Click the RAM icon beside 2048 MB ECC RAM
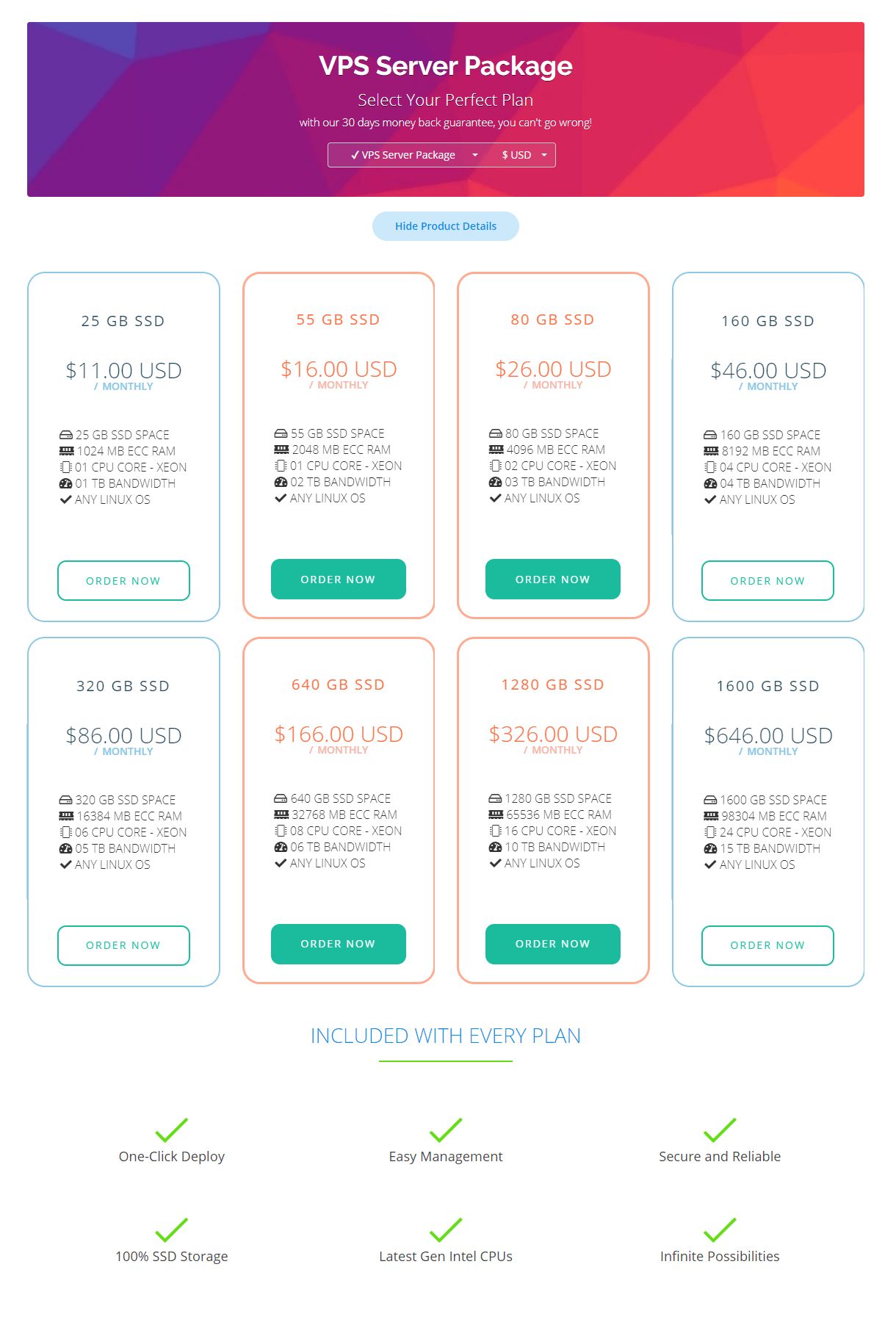The image size is (896, 1325). point(281,450)
